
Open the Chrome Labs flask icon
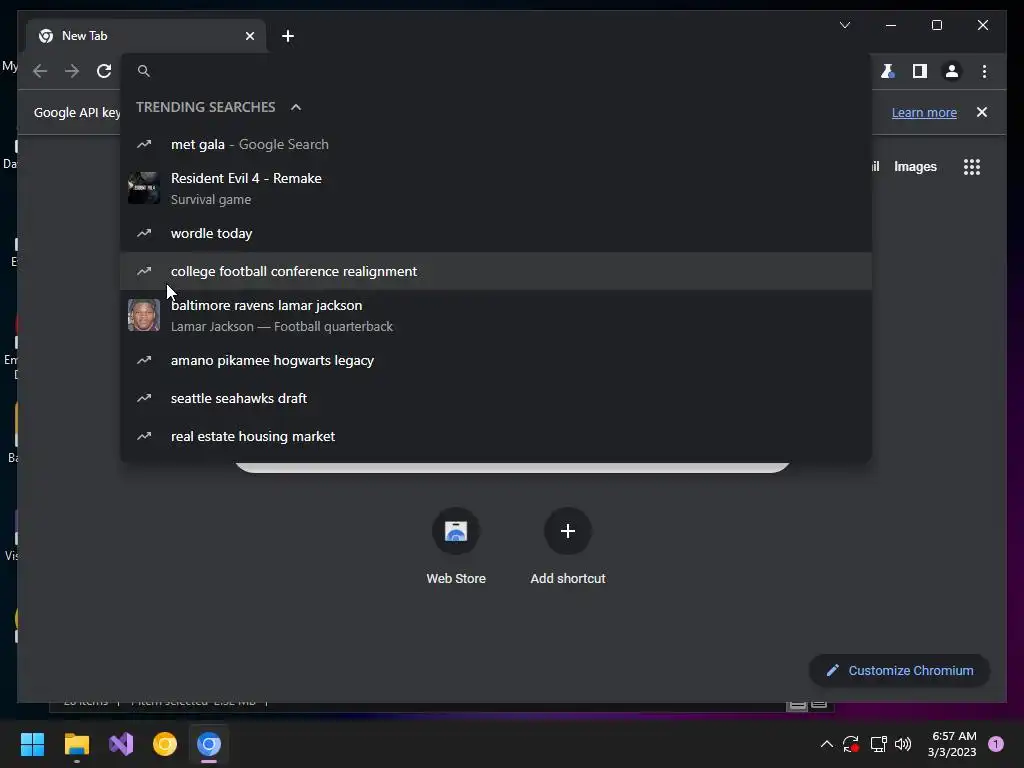pos(888,71)
